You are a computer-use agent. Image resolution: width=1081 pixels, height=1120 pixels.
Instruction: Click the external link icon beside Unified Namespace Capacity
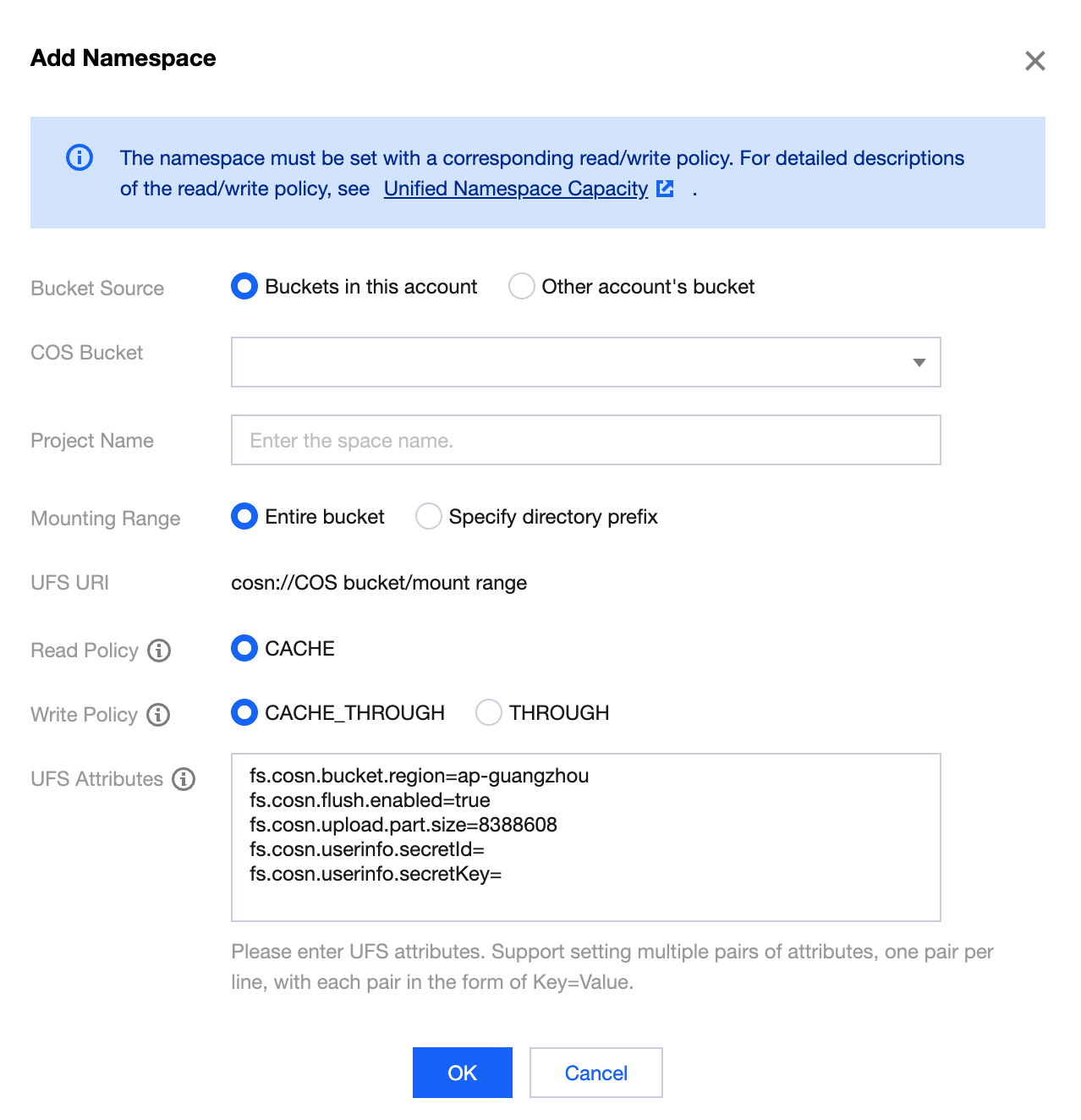point(666,189)
